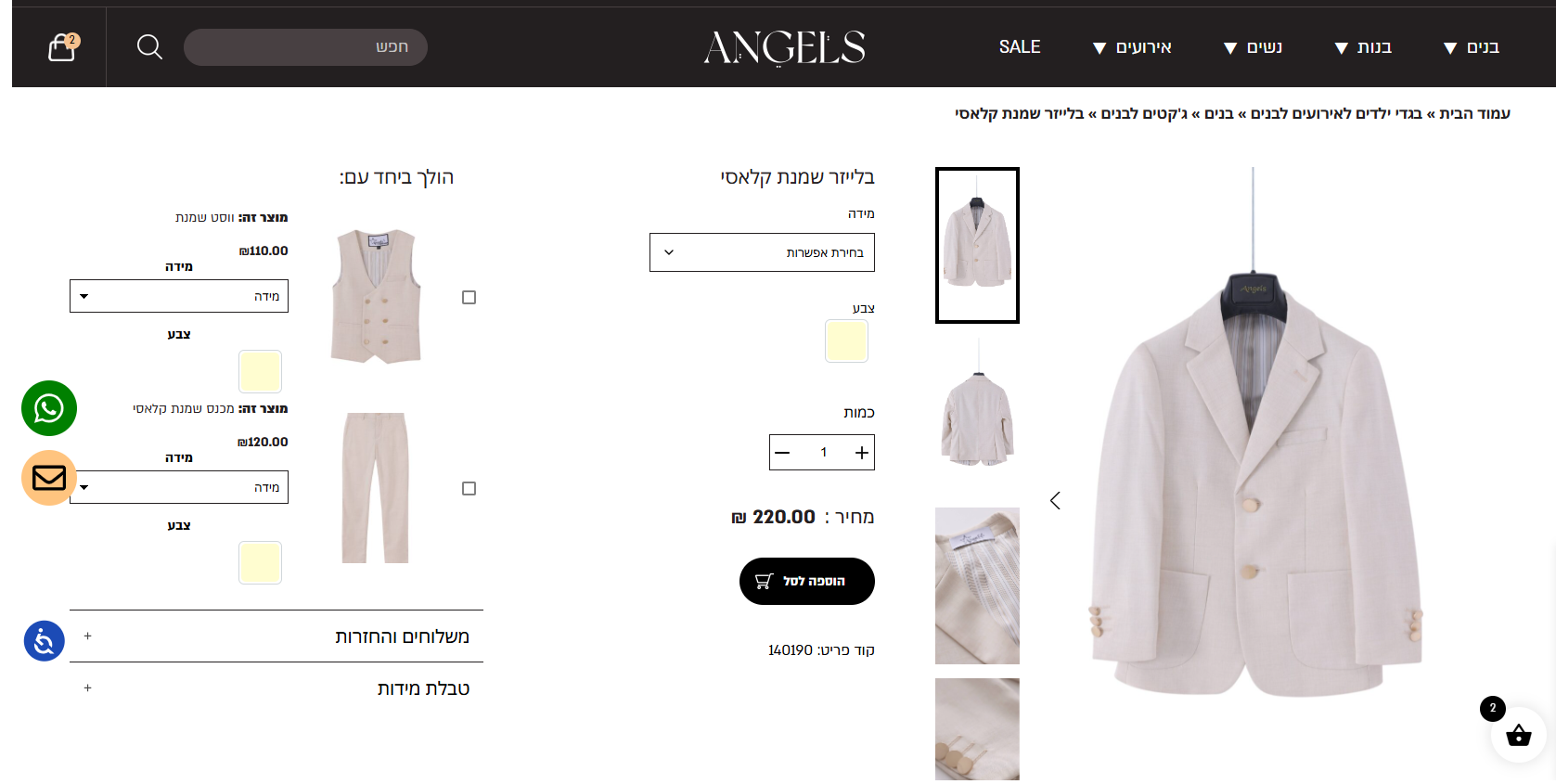Viewport: 1556px width, 784px height.
Task: Select the cream color swatch for blazer
Action: (846, 341)
